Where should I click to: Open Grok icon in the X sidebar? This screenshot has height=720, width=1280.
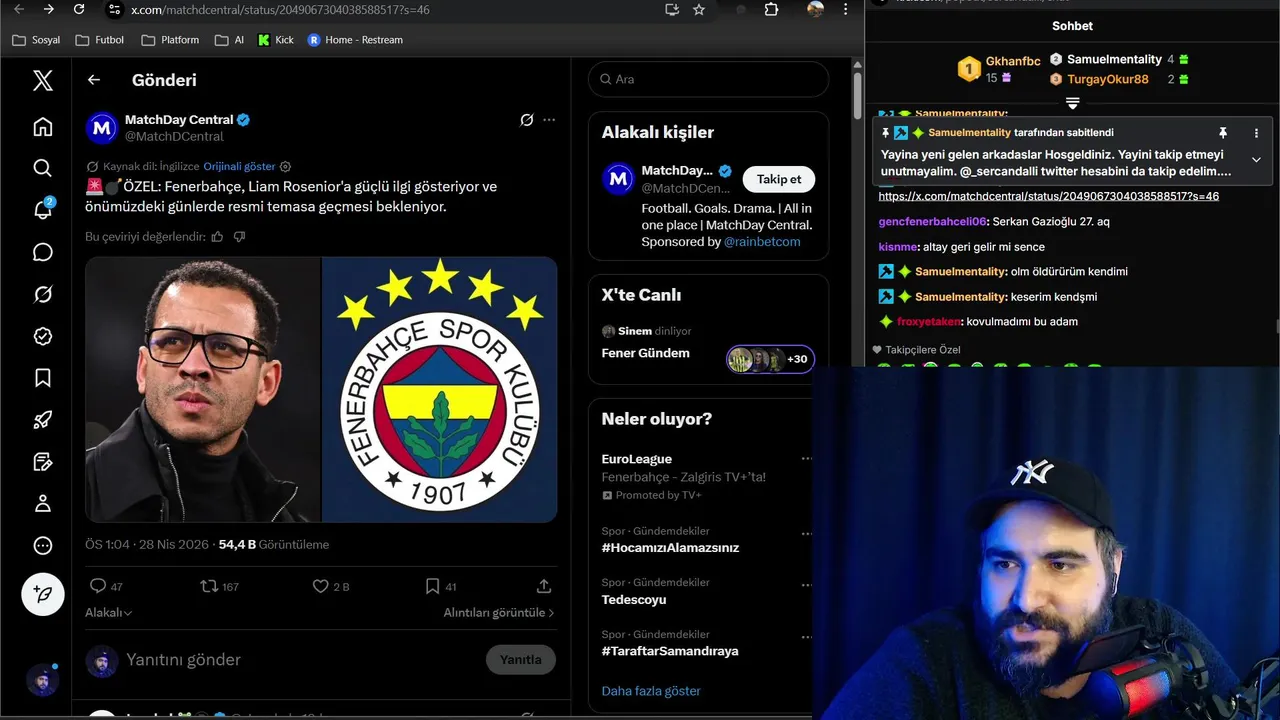[42, 294]
